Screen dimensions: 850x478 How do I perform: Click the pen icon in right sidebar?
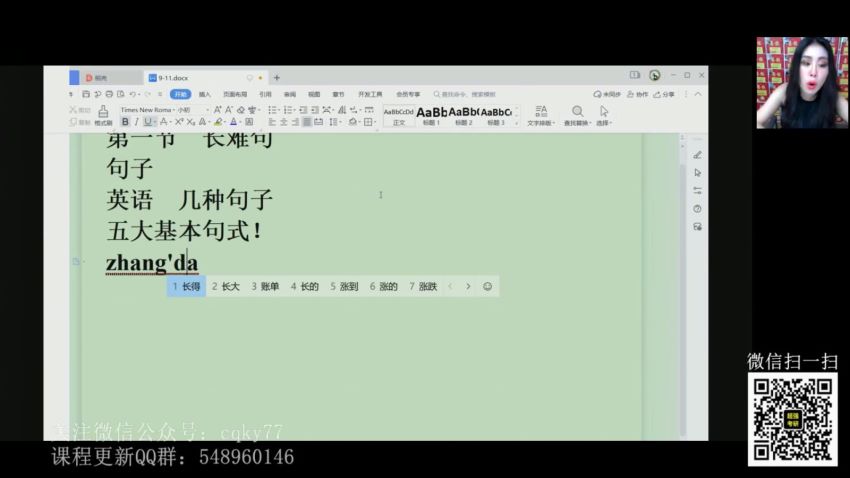point(697,155)
